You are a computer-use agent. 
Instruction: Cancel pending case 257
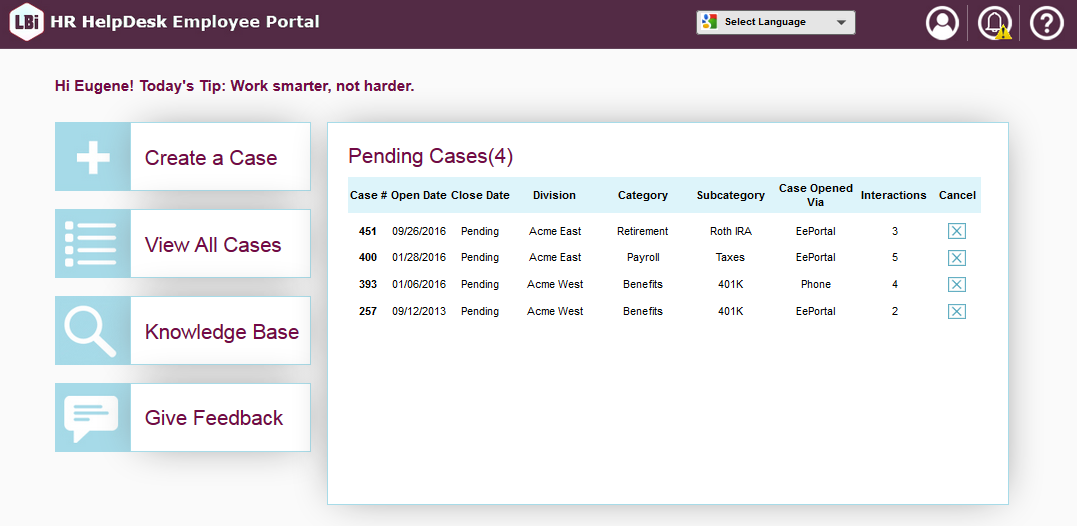click(956, 312)
